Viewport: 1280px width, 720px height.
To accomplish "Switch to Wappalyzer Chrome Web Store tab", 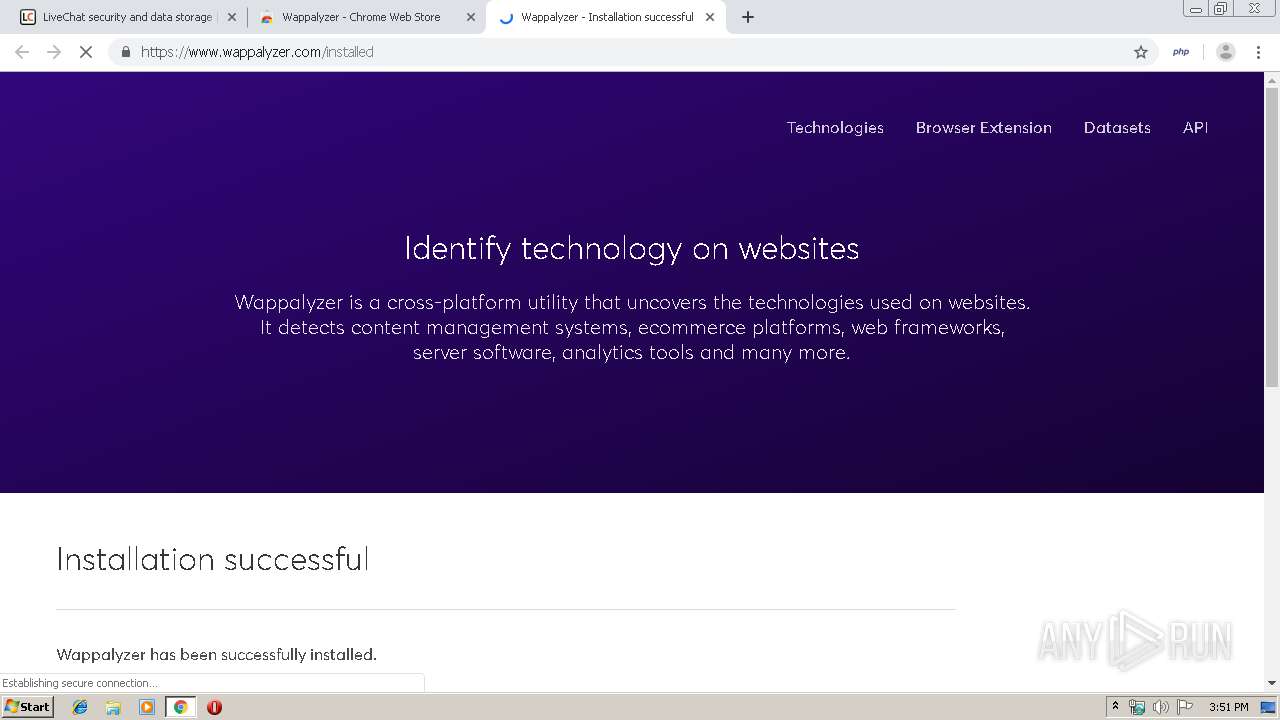I will click(360, 17).
